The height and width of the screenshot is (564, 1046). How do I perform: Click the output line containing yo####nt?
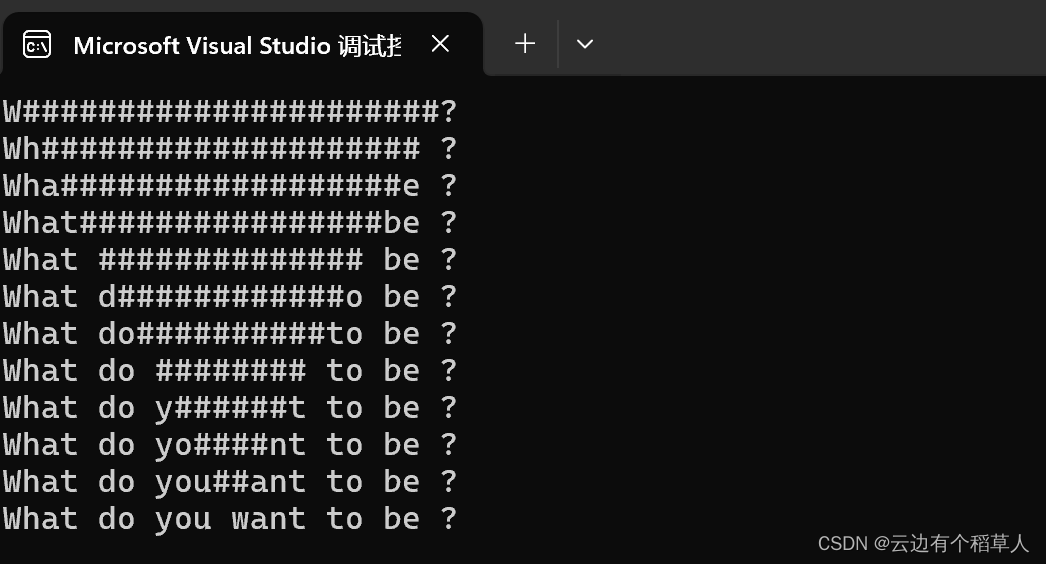tap(230, 445)
